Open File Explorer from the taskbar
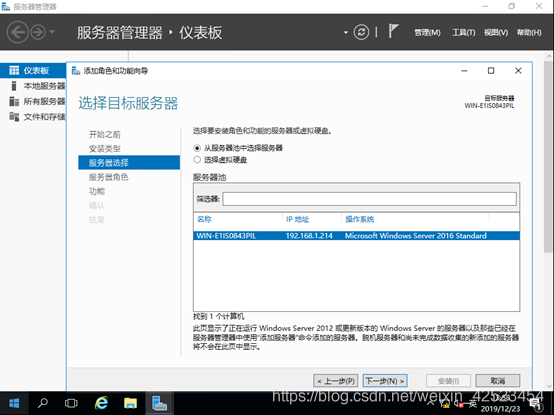 [x=130, y=403]
